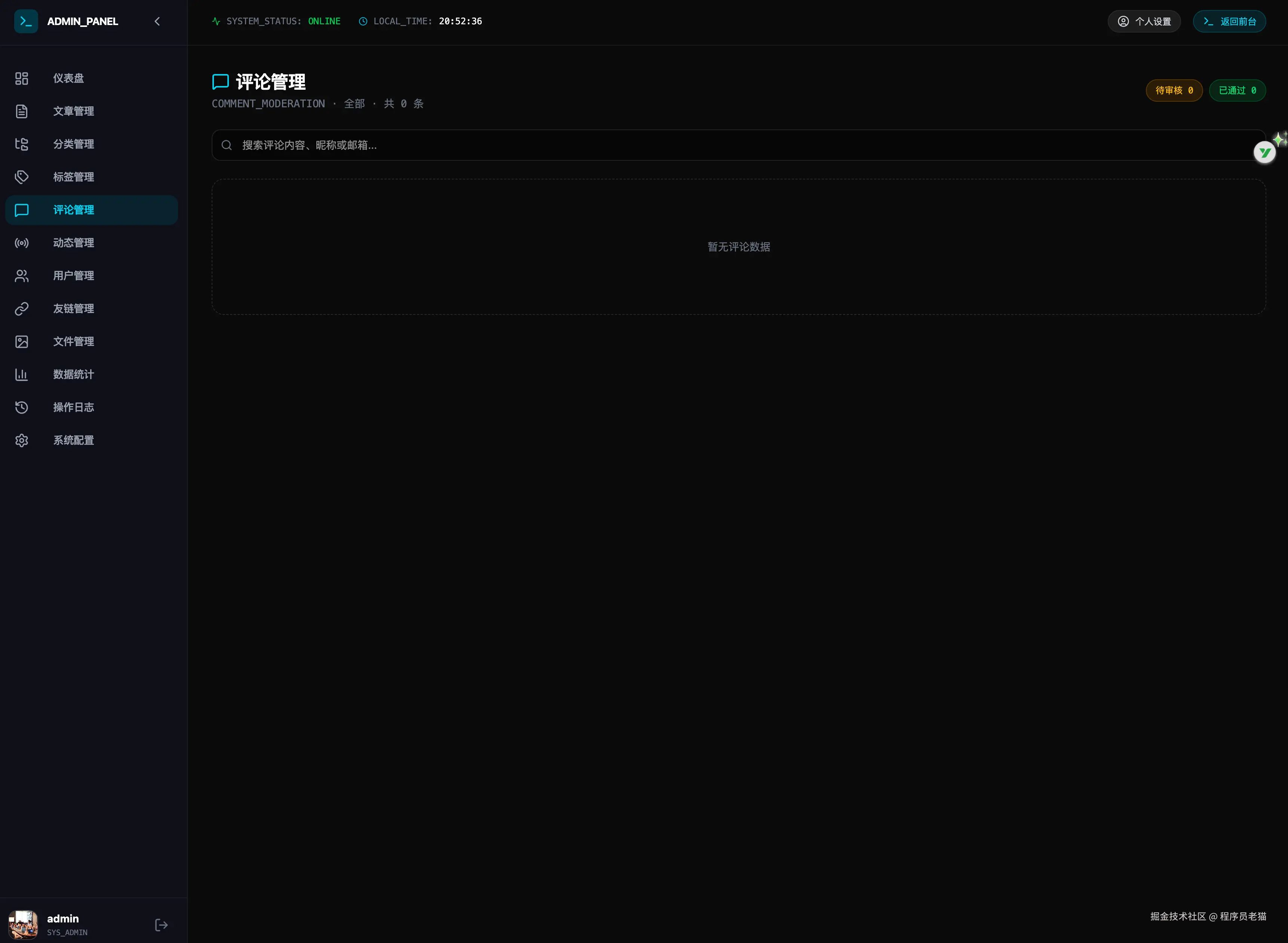Click the 暂无评论数据 empty message

(x=739, y=247)
